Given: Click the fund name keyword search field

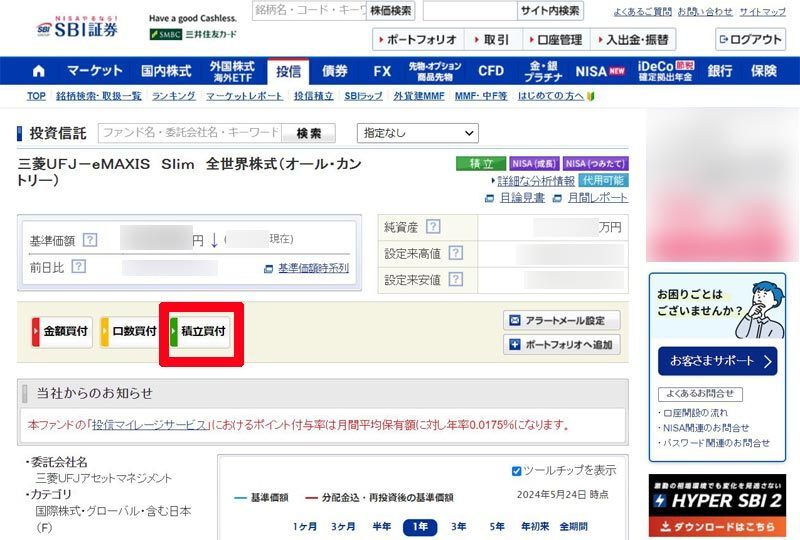Looking at the screenshot, I should tap(190, 133).
